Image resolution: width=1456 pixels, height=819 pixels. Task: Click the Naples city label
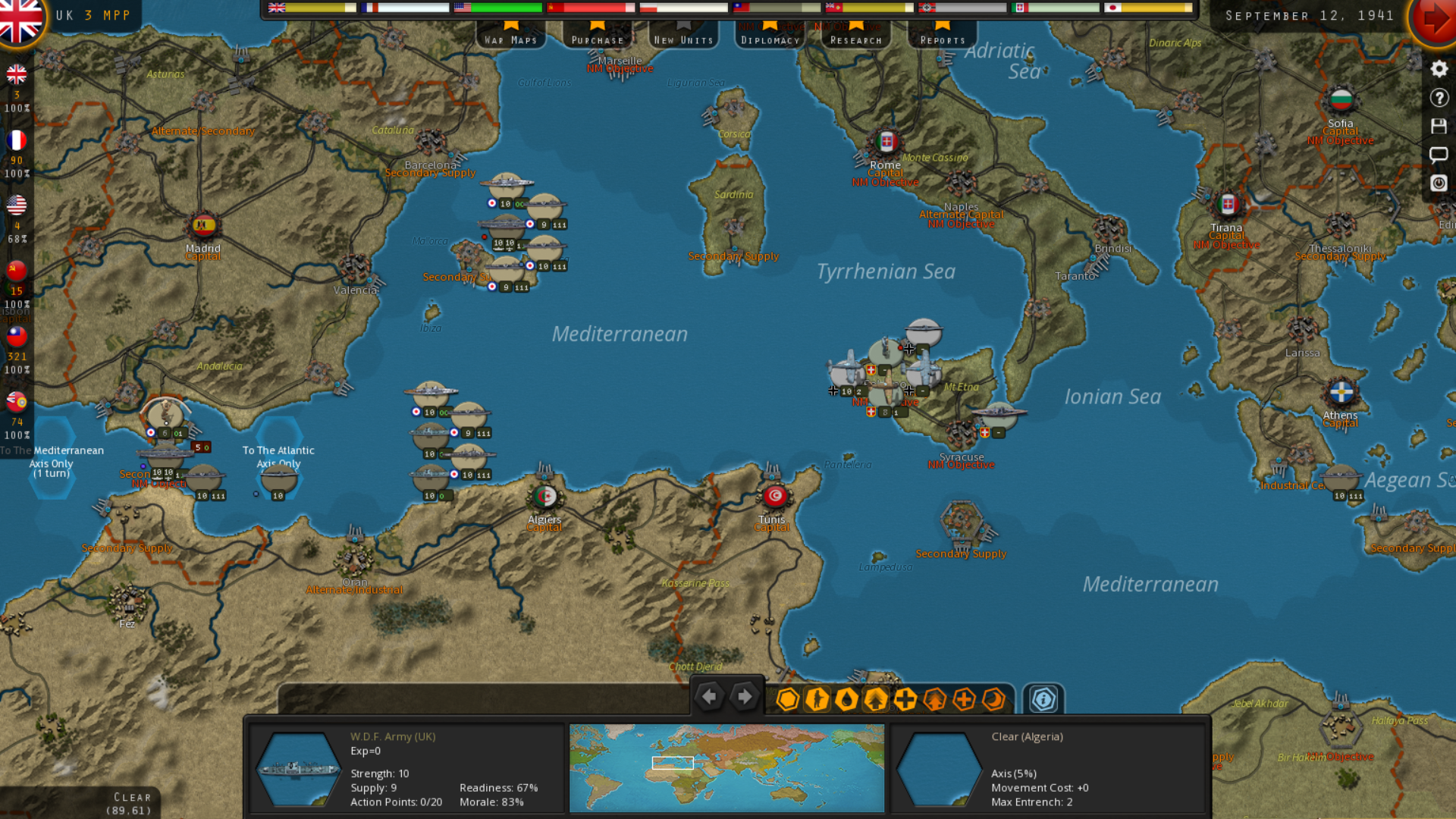(961, 206)
